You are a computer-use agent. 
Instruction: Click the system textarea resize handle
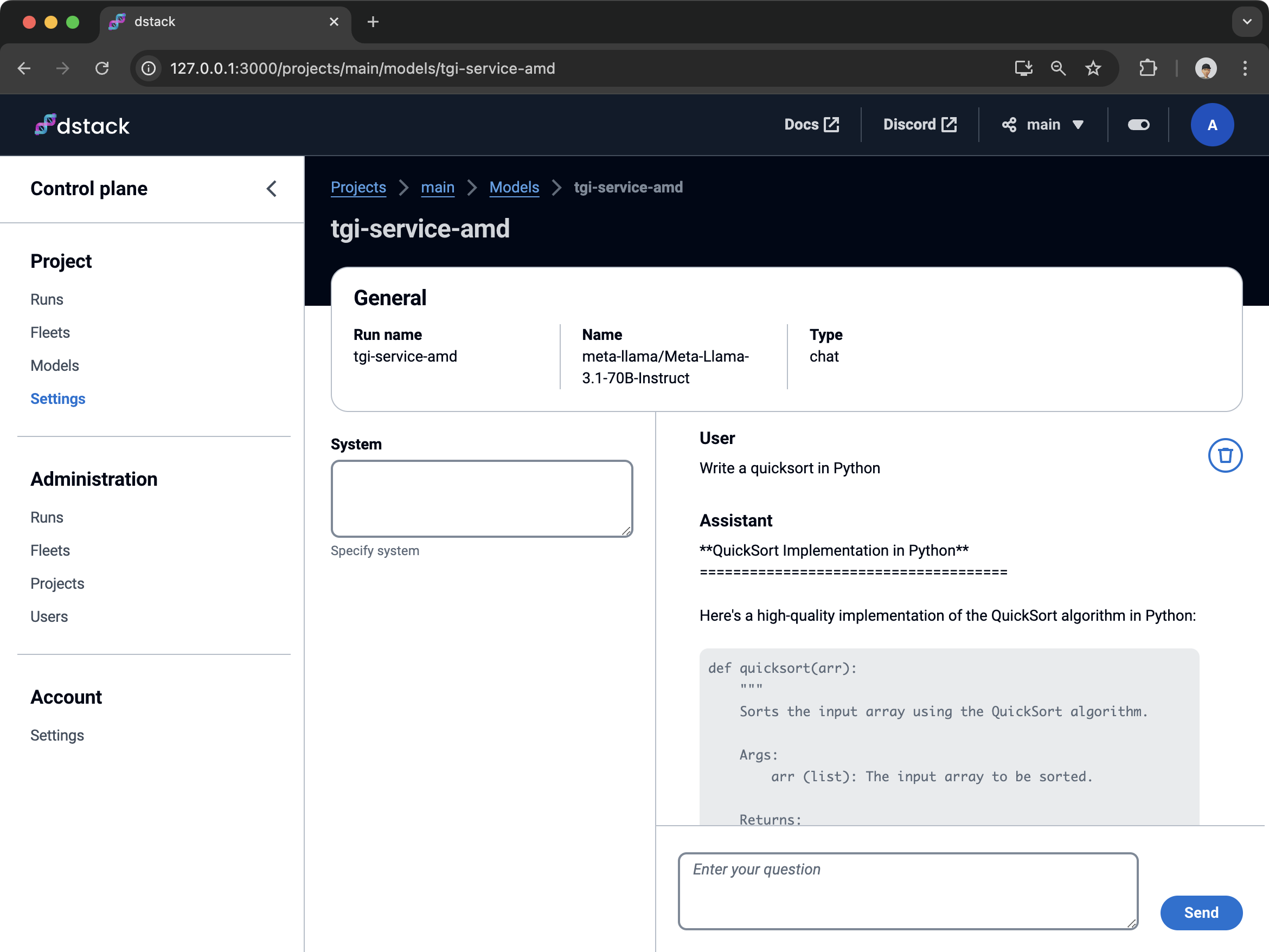click(x=626, y=531)
